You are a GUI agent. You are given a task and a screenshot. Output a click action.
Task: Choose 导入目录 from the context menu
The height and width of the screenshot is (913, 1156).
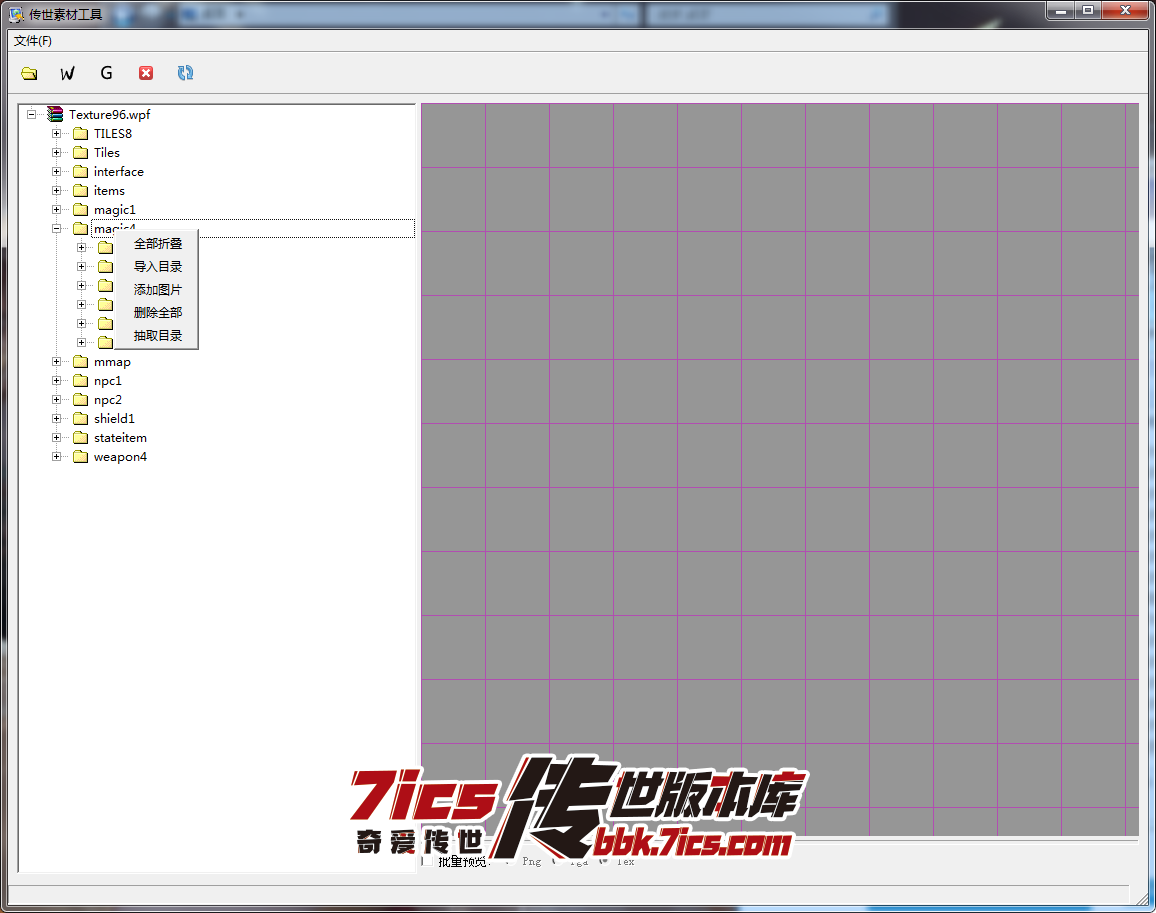point(158,267)
